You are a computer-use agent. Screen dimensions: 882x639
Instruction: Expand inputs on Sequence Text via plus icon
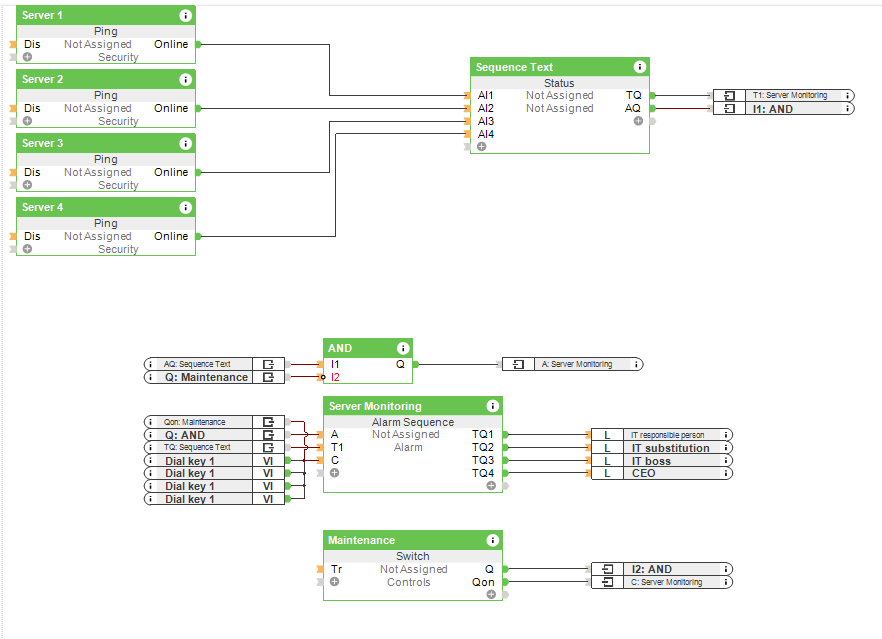tap(481, 145)
